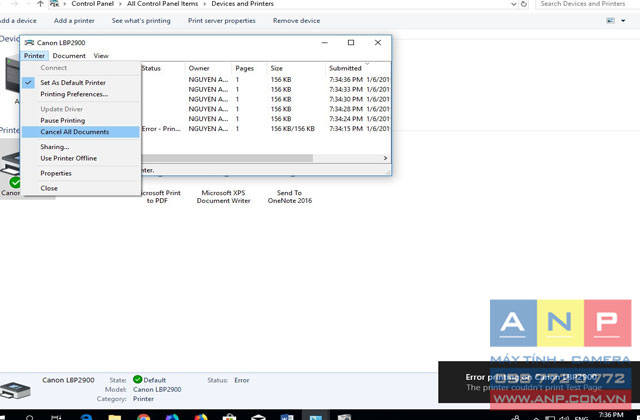Open Microsoft Edge from the taskbar
The width and height of the screenshot is (640, 420).
pos(86,417)
